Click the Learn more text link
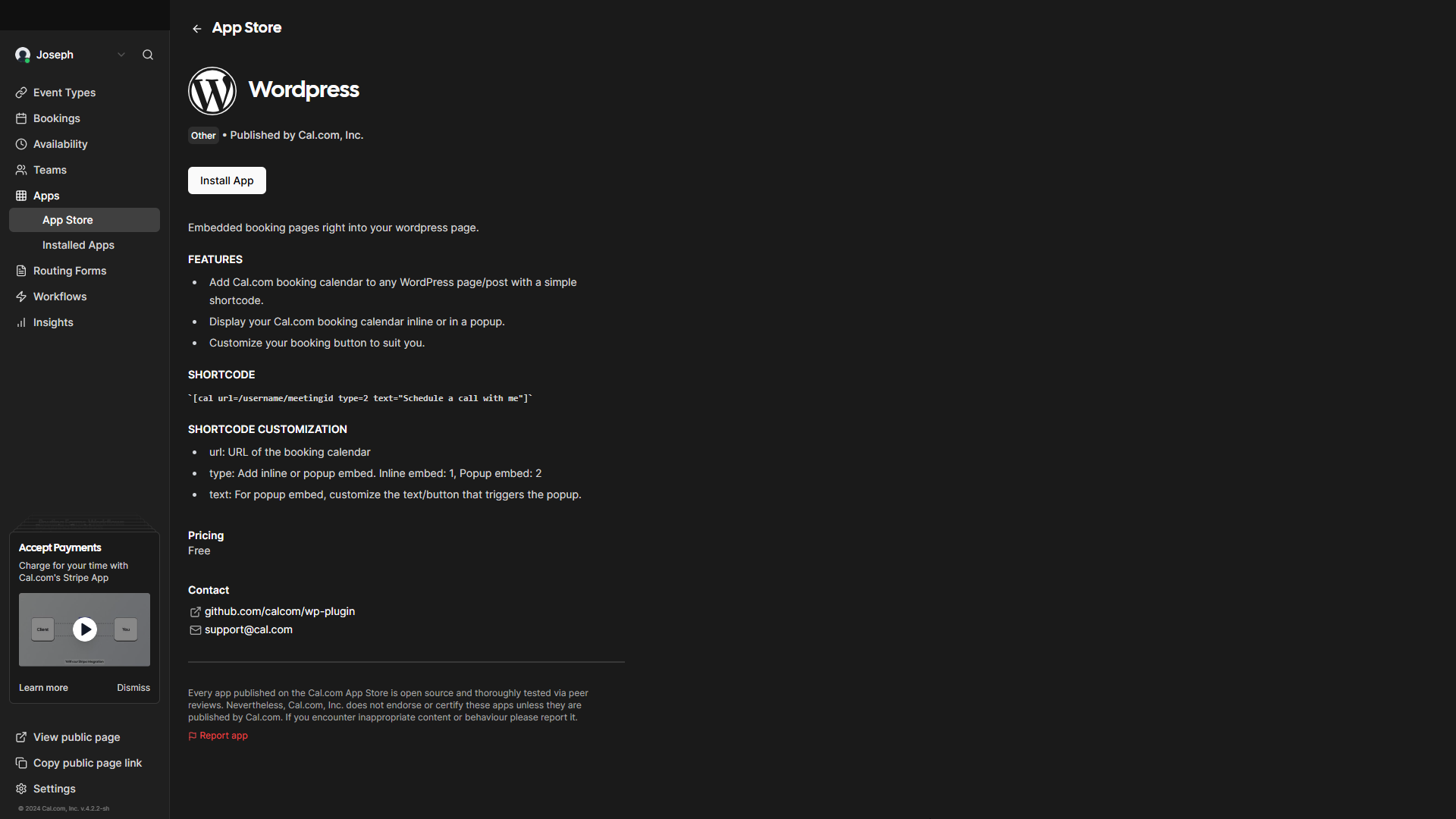 [x=43, y=688]
